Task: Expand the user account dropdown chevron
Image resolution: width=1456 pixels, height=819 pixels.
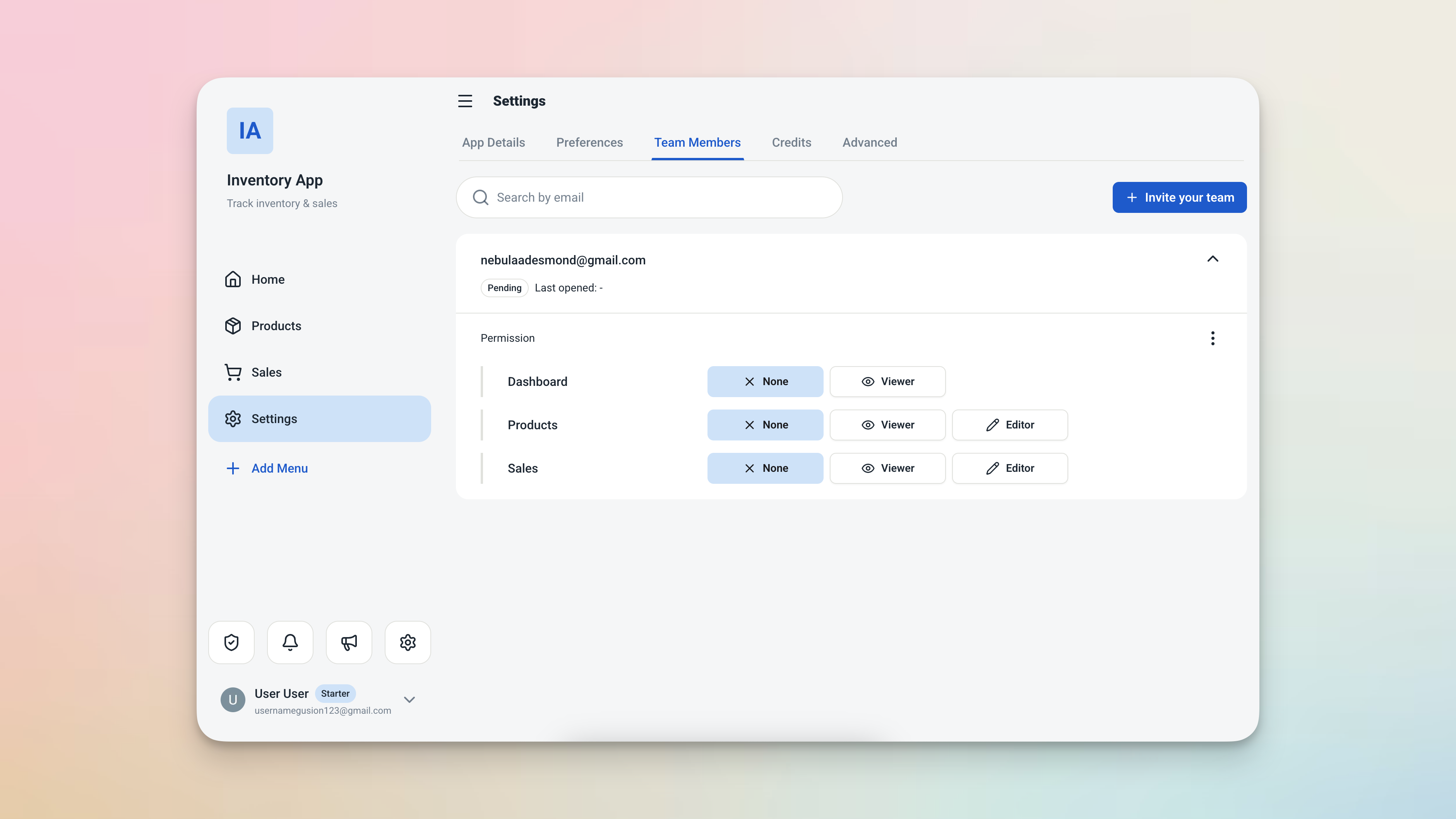Action: [x=410, y=700]
